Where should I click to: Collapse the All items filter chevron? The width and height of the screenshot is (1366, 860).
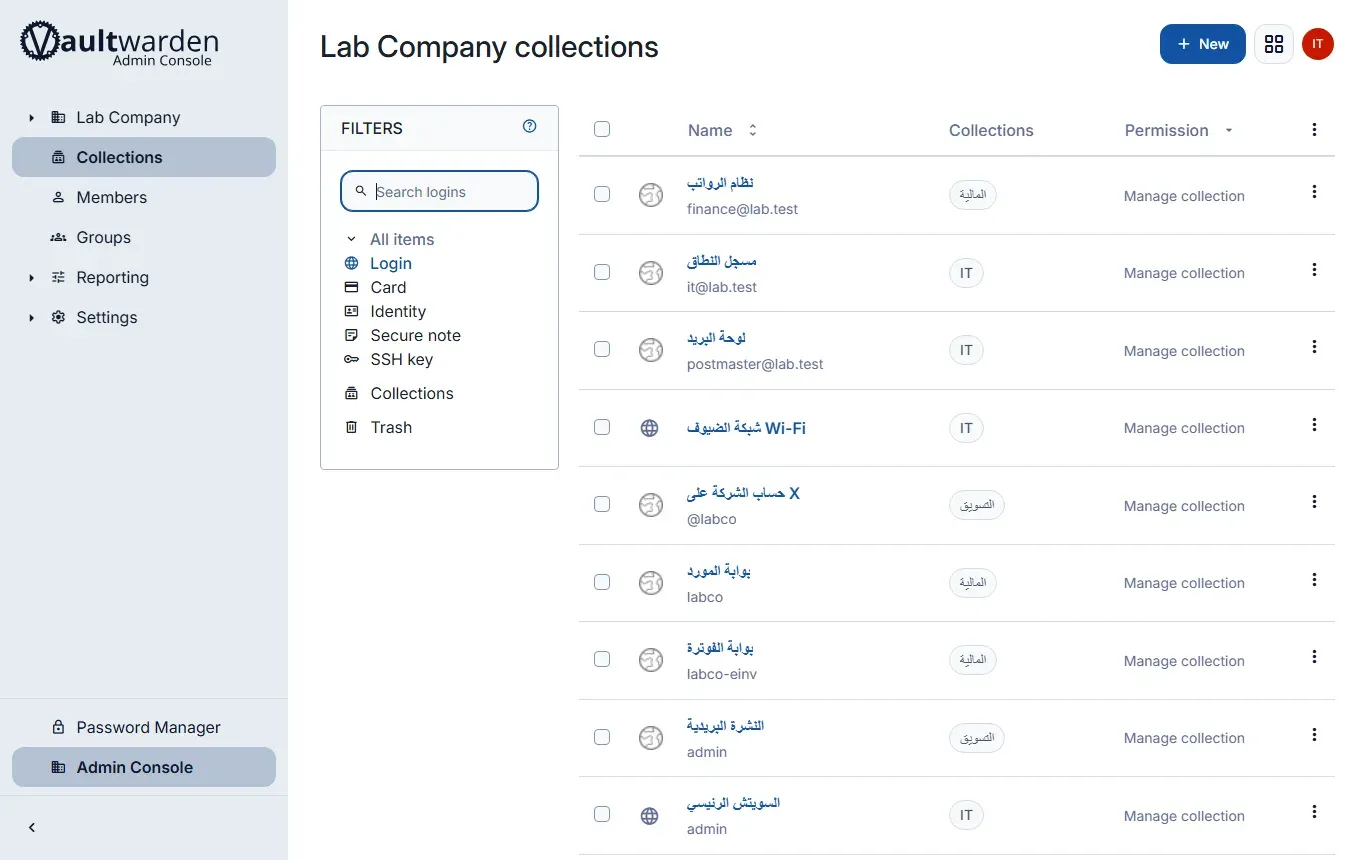(351, 239)
